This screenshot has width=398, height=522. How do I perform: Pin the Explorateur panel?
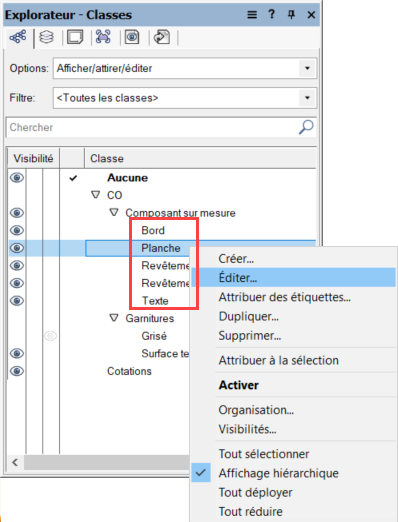[x=291, y=15]
